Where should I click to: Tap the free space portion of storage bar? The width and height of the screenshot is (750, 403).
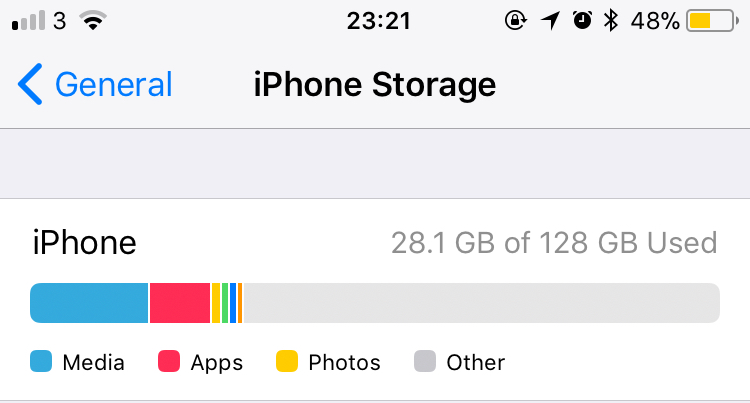[x=482, y=303]
